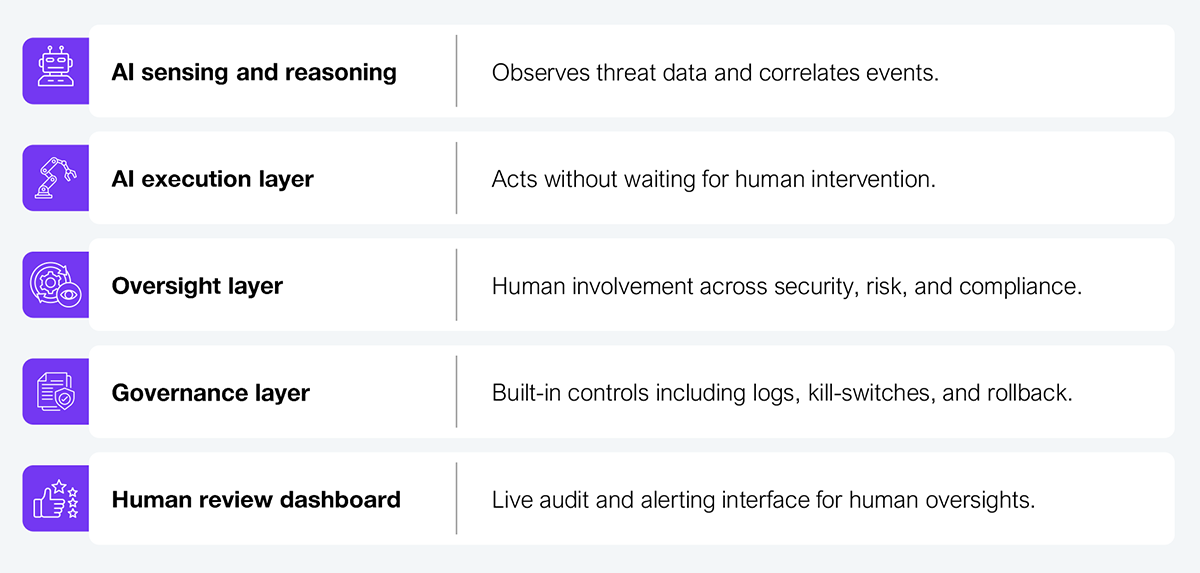Viewport: 1200px width, 573px height.
Task: Select the Human review dashboard title
Action: pyautogui.click(x=256, y=499)
